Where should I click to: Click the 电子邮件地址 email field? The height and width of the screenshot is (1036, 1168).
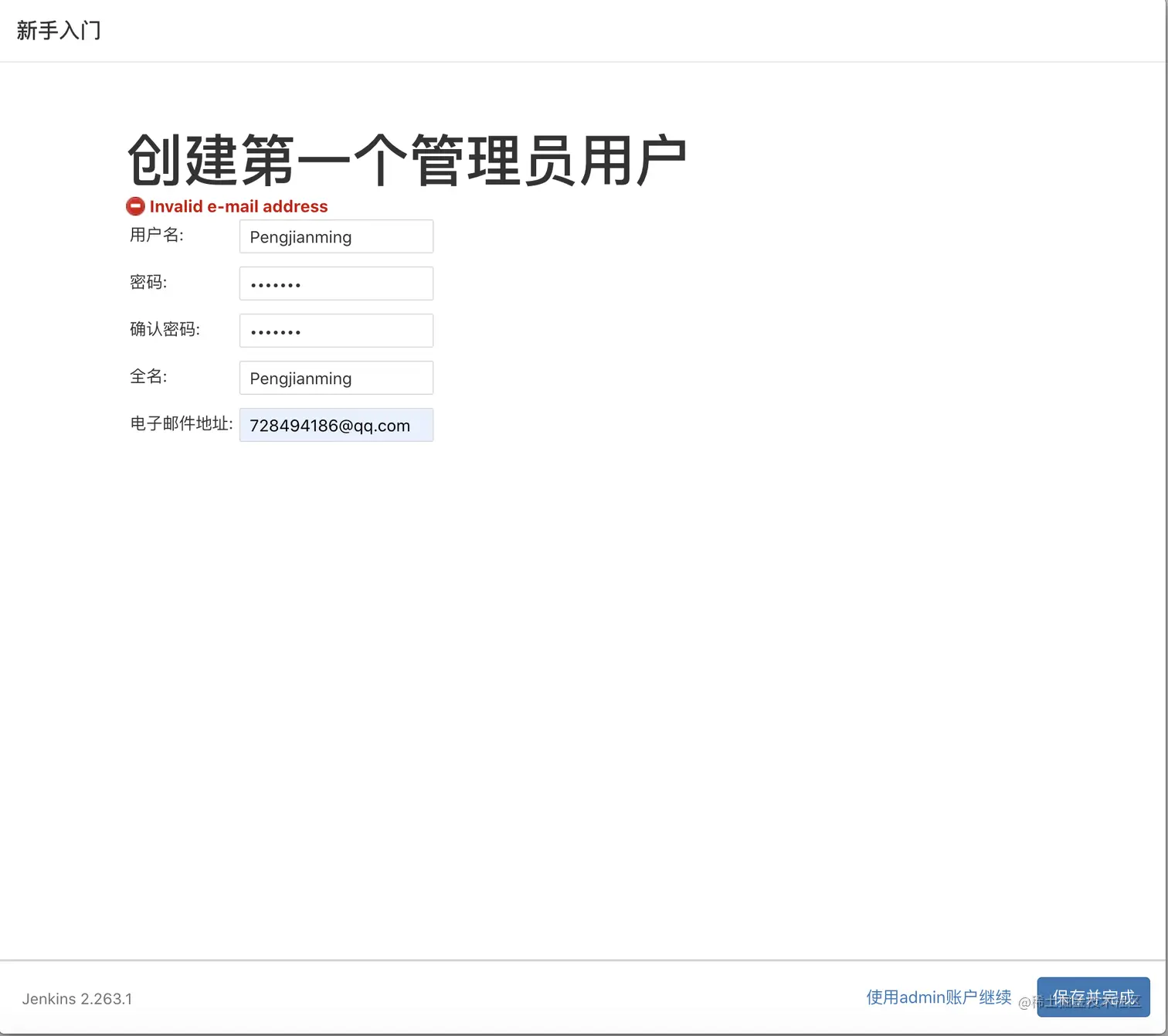(x=336, y=425)
